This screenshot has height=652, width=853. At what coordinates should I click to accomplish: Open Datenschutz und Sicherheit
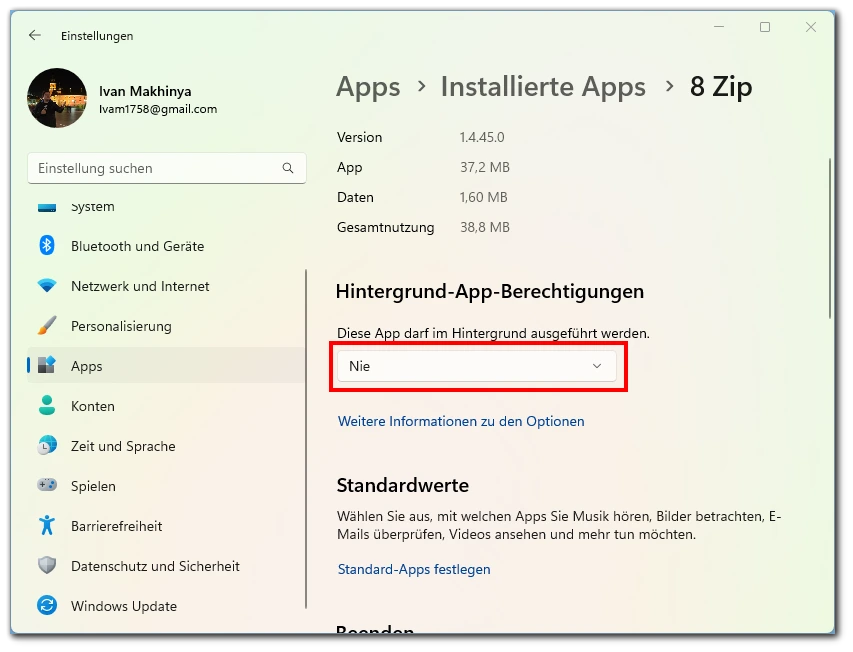[166, 566]
